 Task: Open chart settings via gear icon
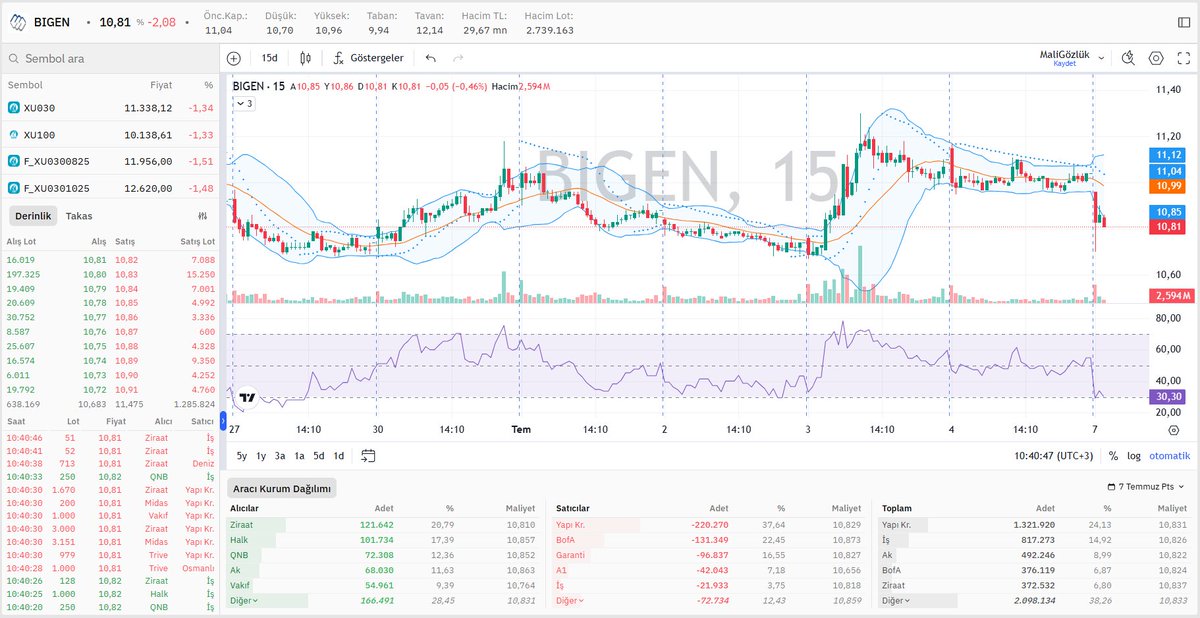1156,58
